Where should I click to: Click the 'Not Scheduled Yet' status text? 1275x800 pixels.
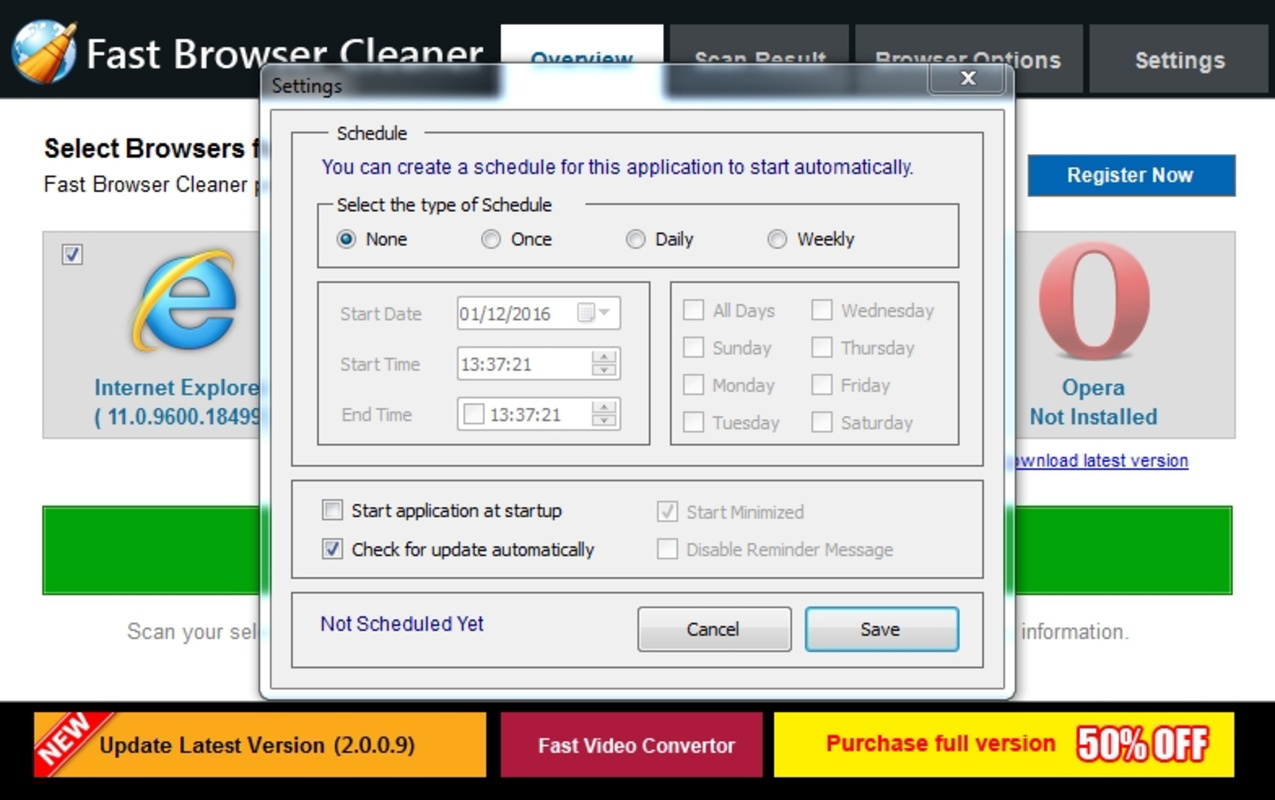tap(402, 624)
